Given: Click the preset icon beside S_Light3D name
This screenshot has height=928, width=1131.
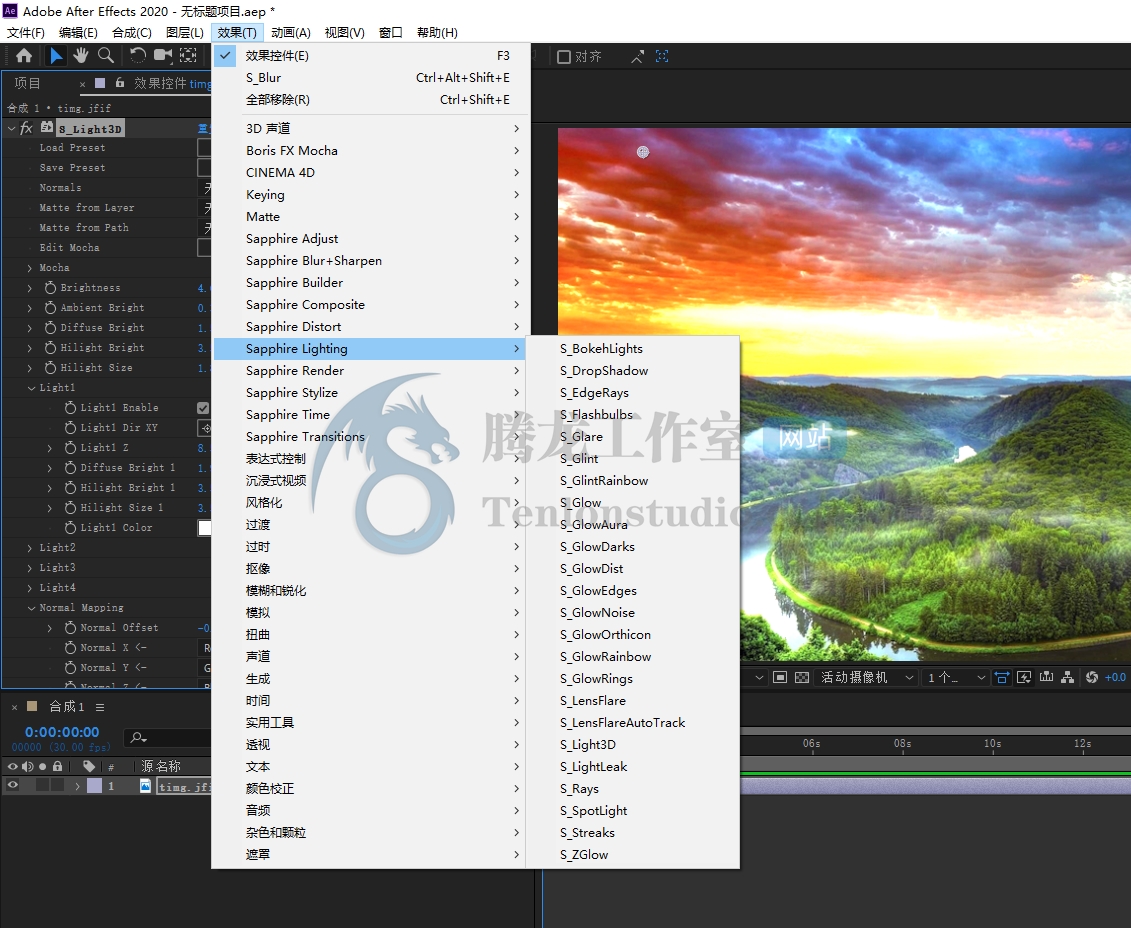Looking at the screenshot, I should 47,128.
